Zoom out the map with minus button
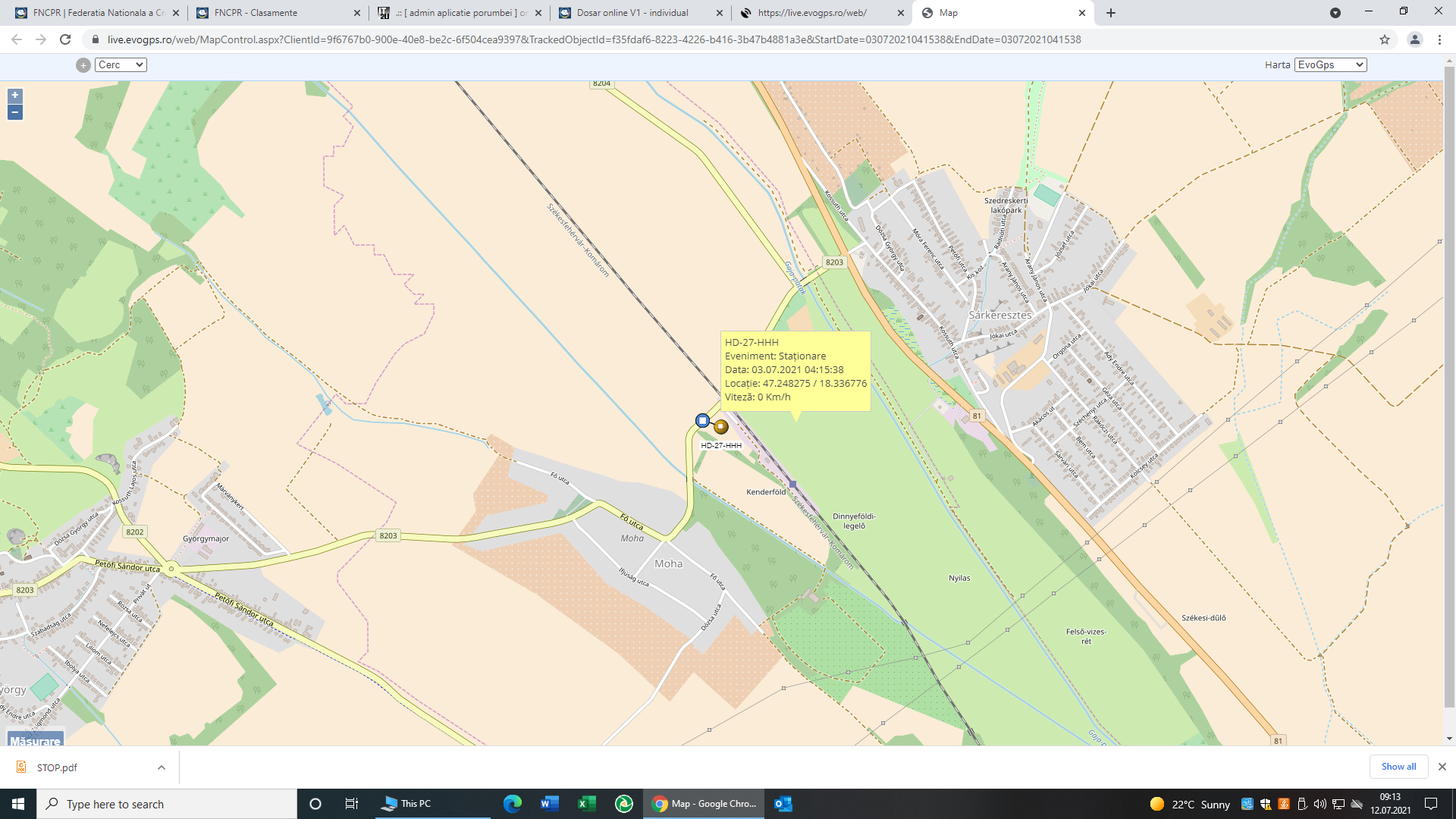Screen dimensions: 1456x819 pos(14,112)
